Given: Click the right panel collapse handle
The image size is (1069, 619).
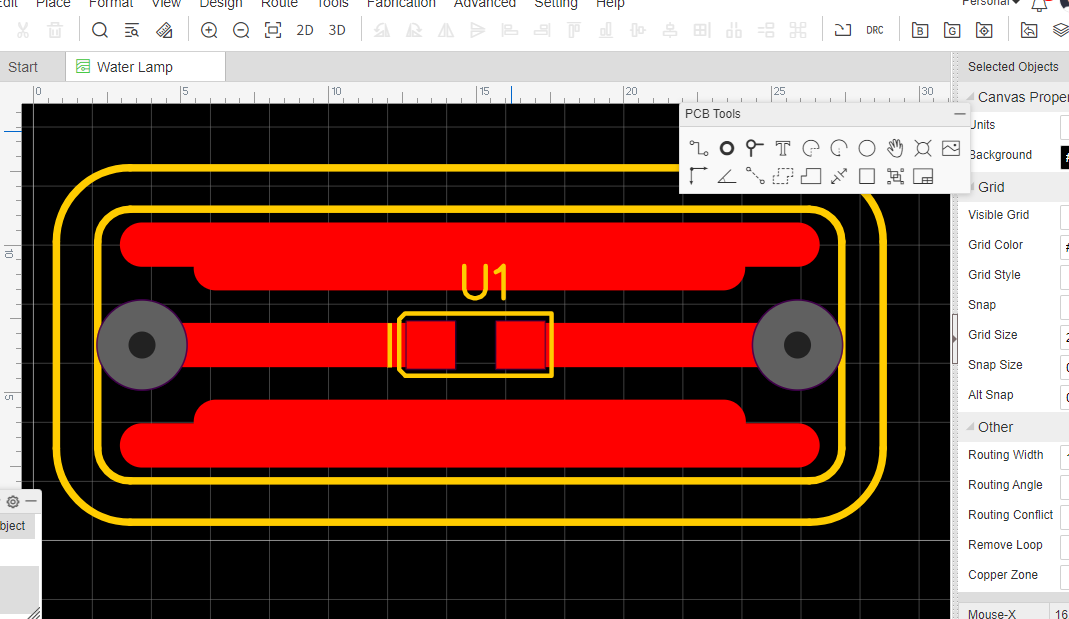Looking at the screenshot, I should point(954,339).
